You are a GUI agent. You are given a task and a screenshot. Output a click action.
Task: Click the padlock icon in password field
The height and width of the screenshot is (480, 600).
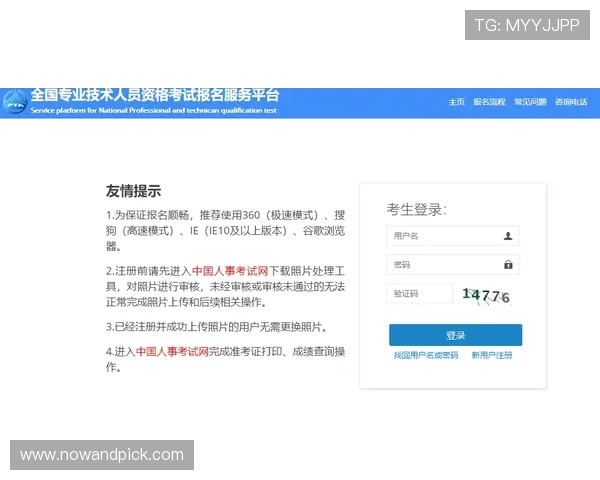(x=508, y=264)
